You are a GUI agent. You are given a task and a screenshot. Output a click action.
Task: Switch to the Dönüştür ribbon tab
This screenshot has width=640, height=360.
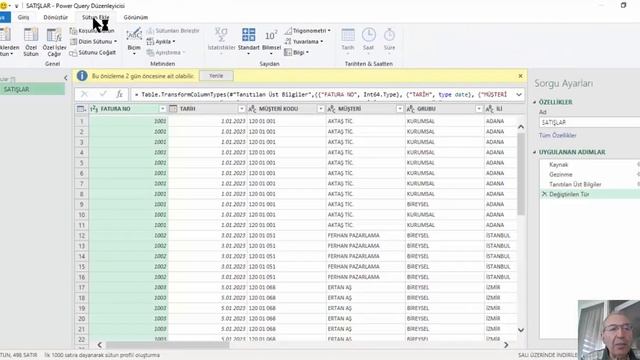click(x=56, y=17)
